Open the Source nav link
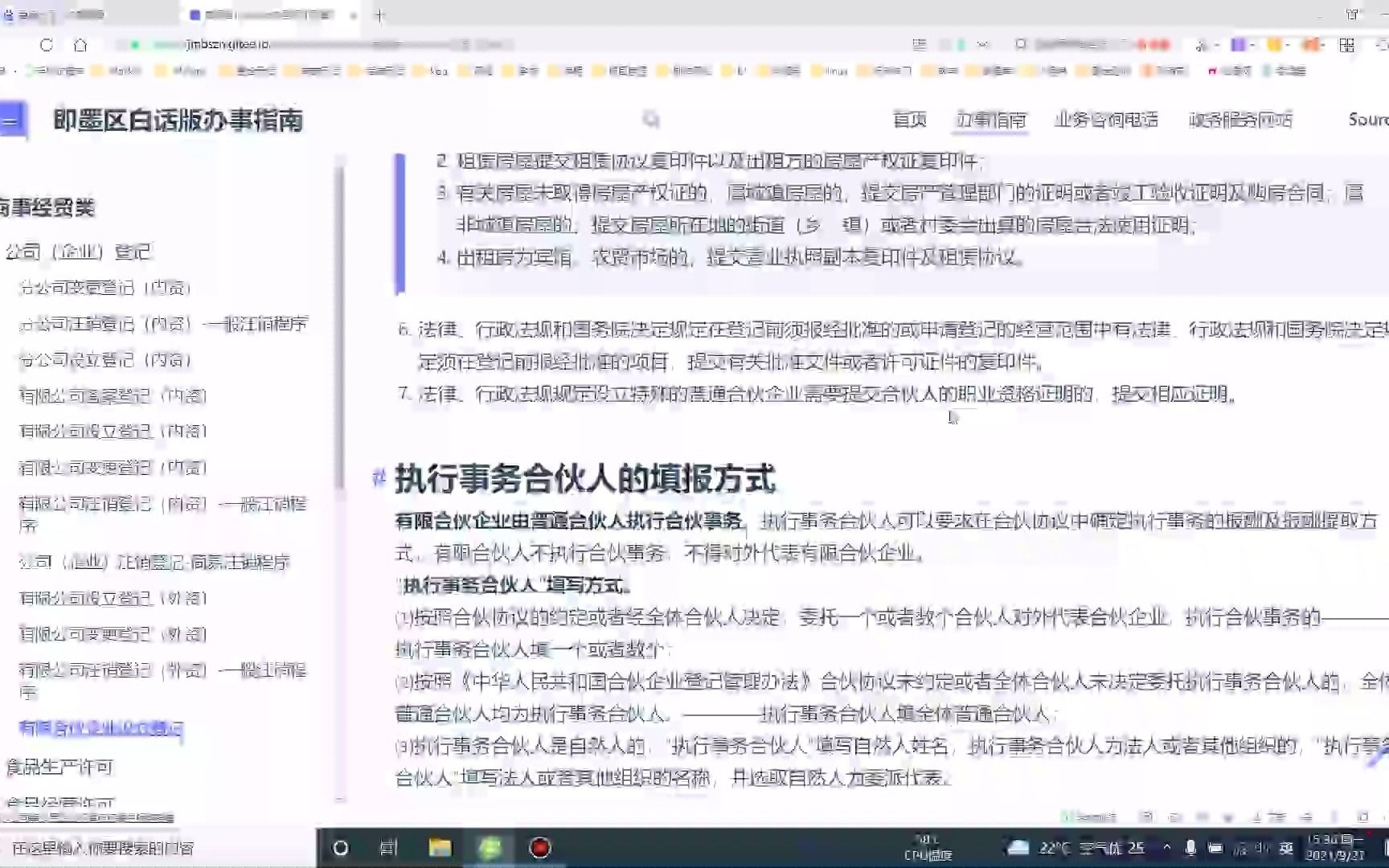The width and height of the screenshot is (1389, 868). coord(1368,120)
